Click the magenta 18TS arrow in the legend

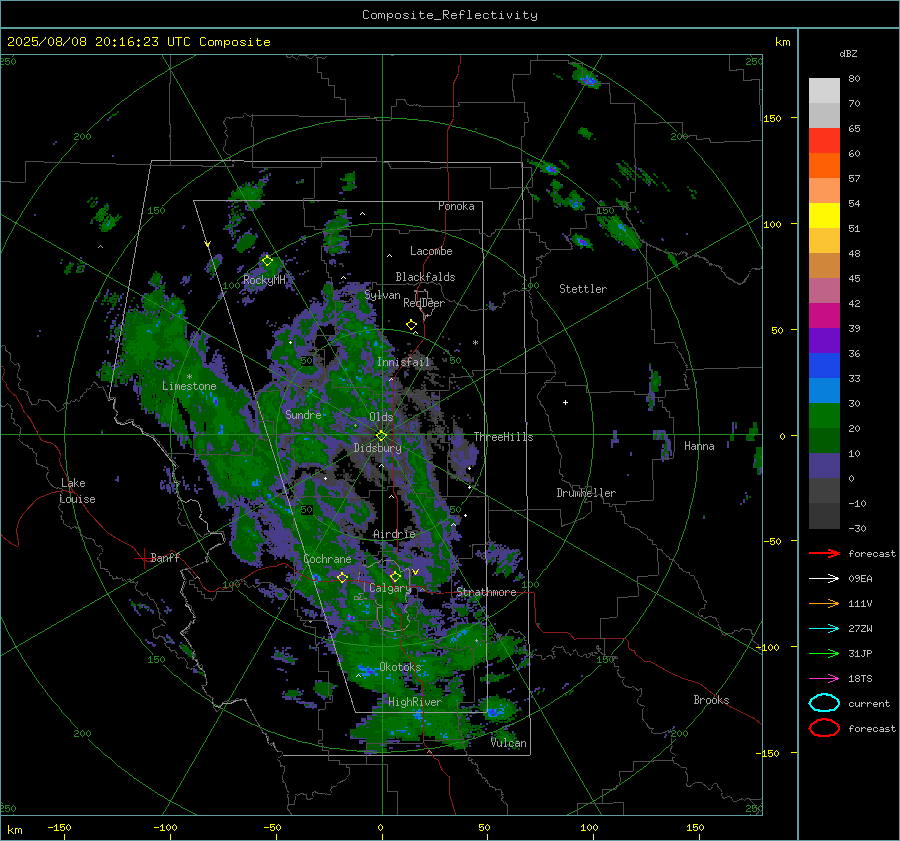pos(824,679)
